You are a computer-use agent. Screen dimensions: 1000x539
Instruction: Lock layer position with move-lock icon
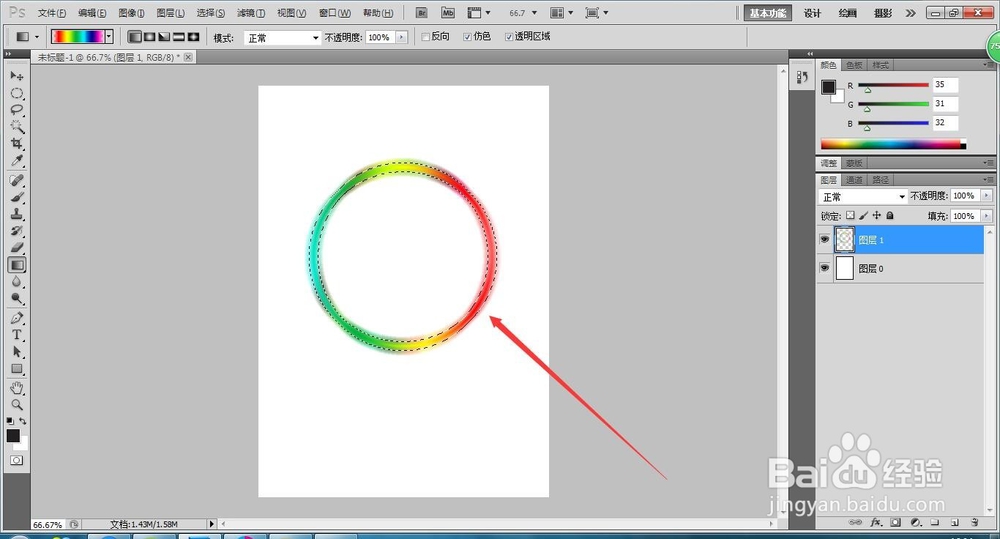pos(877,216)
